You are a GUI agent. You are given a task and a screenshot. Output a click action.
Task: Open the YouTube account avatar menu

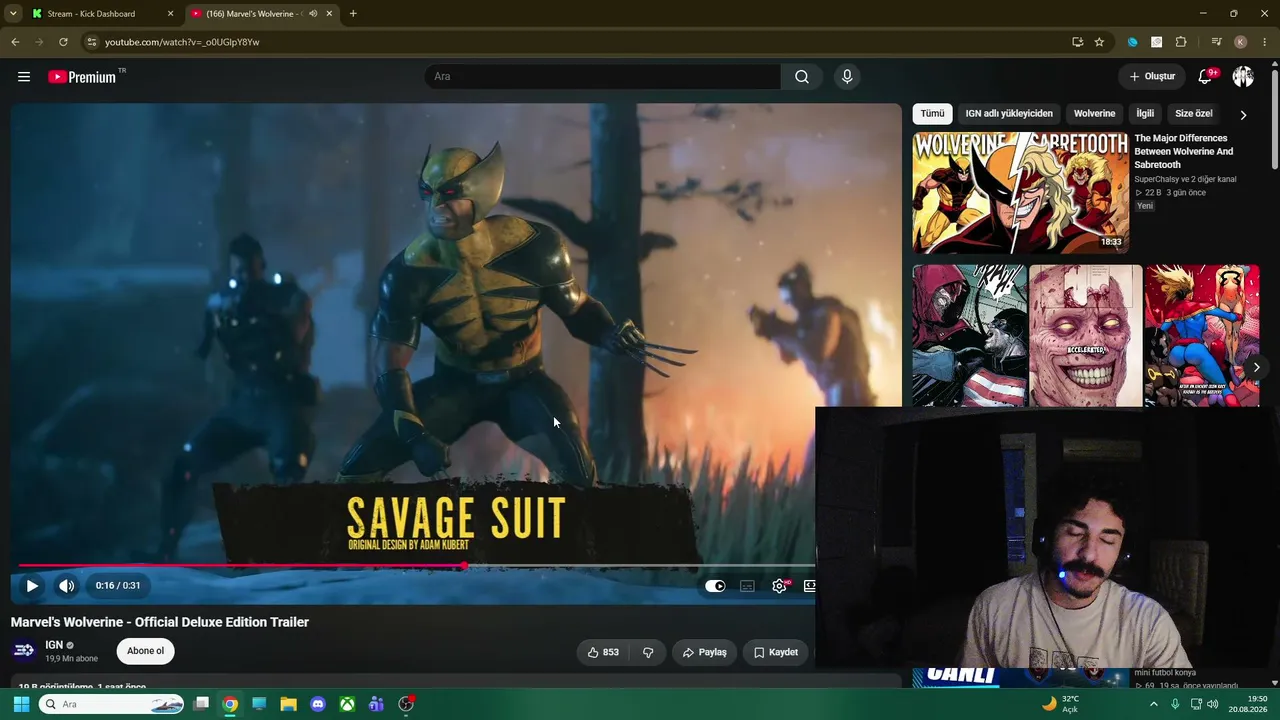(1243, 77)
